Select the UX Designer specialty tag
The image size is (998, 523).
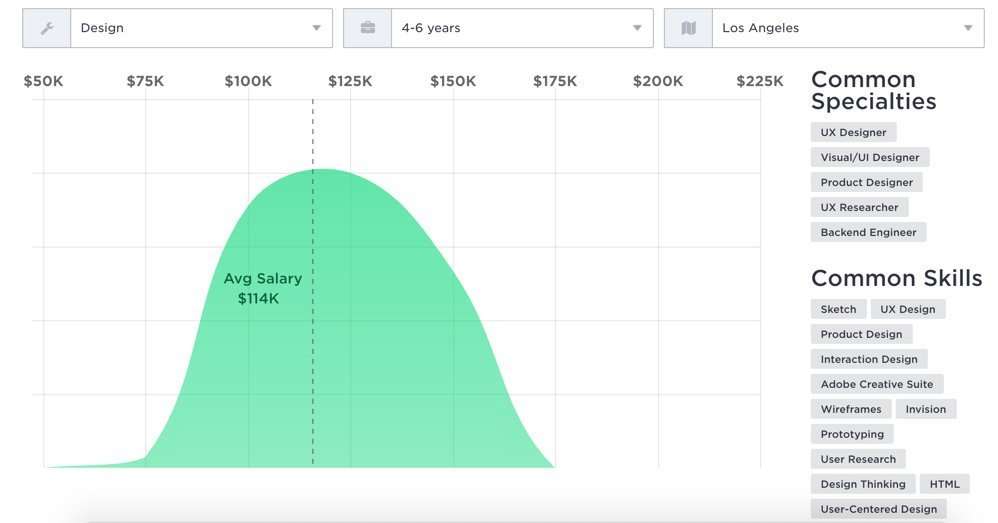click(854, 132)
